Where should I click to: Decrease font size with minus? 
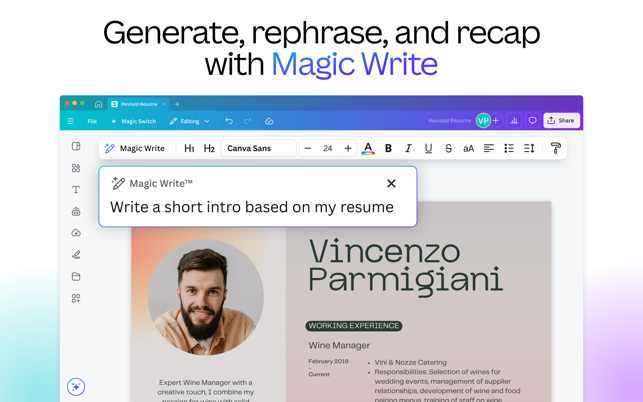click(308, 148)
